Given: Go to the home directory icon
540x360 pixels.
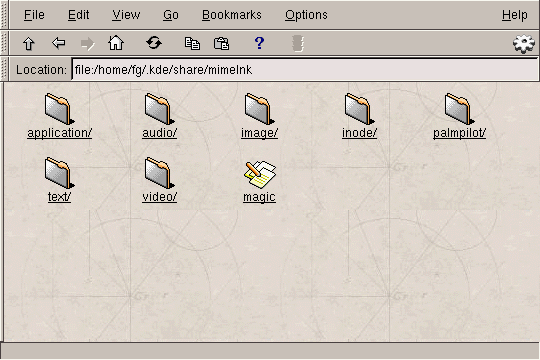Looking at the screenshot, I should [x=116, y=43].
